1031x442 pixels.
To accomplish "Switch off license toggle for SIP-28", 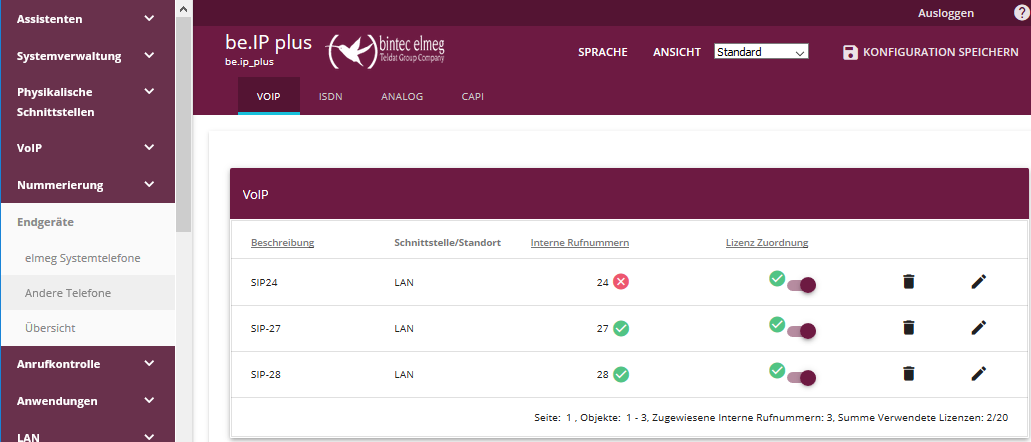I will pyautogui.click(x=801, y=377).
